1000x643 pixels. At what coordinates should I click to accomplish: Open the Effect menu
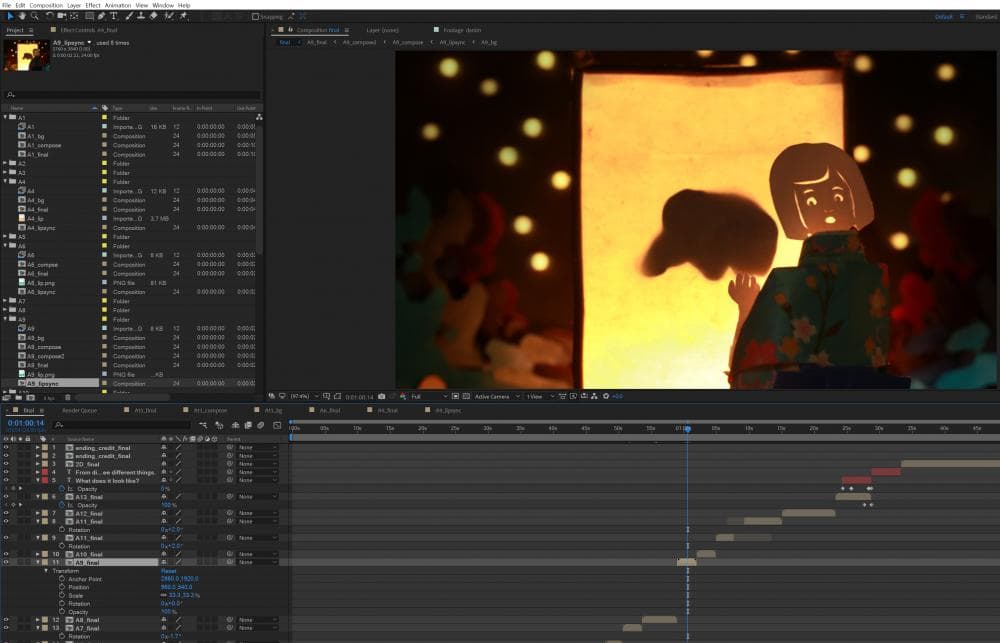93,5
